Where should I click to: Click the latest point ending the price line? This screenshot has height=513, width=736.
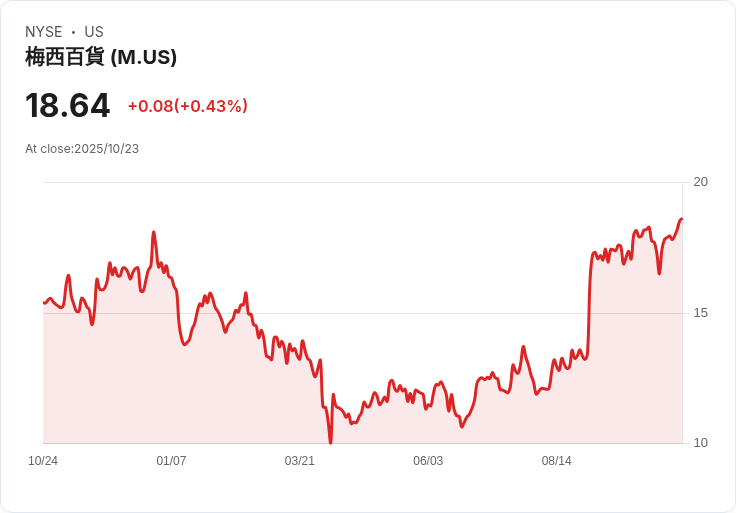681,219
